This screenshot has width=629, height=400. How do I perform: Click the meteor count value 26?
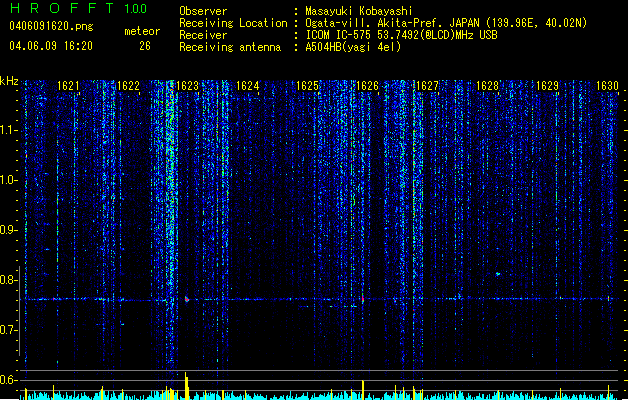pyautogui.click(x=145, y=46)
